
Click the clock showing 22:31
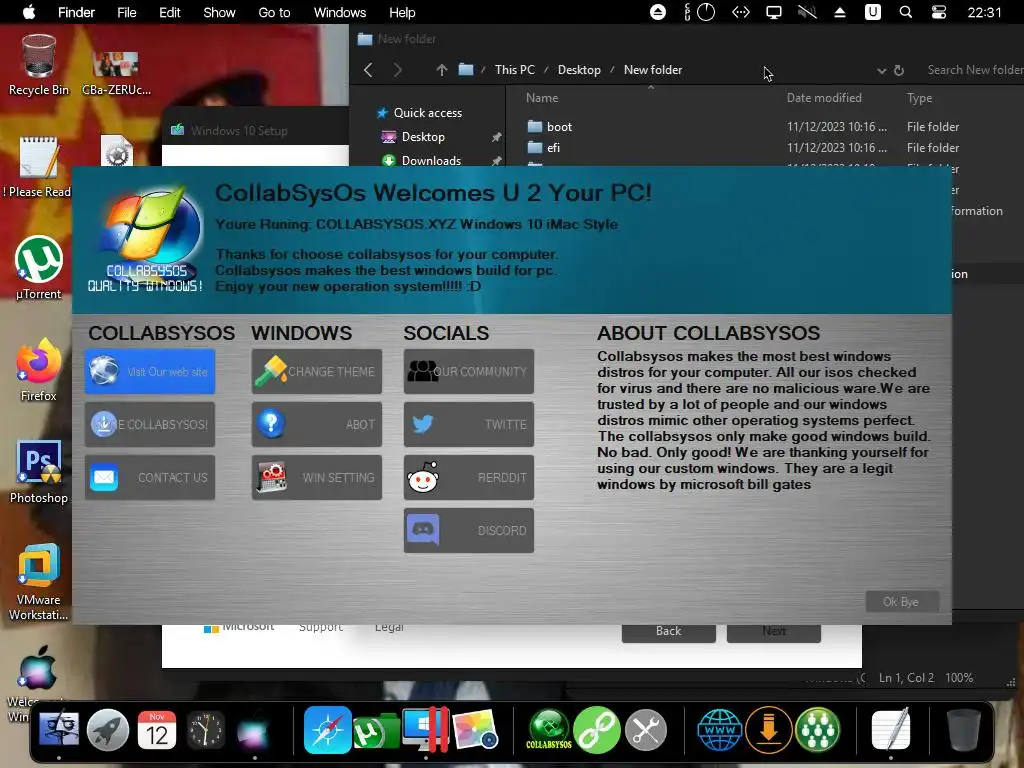[984, 12]
